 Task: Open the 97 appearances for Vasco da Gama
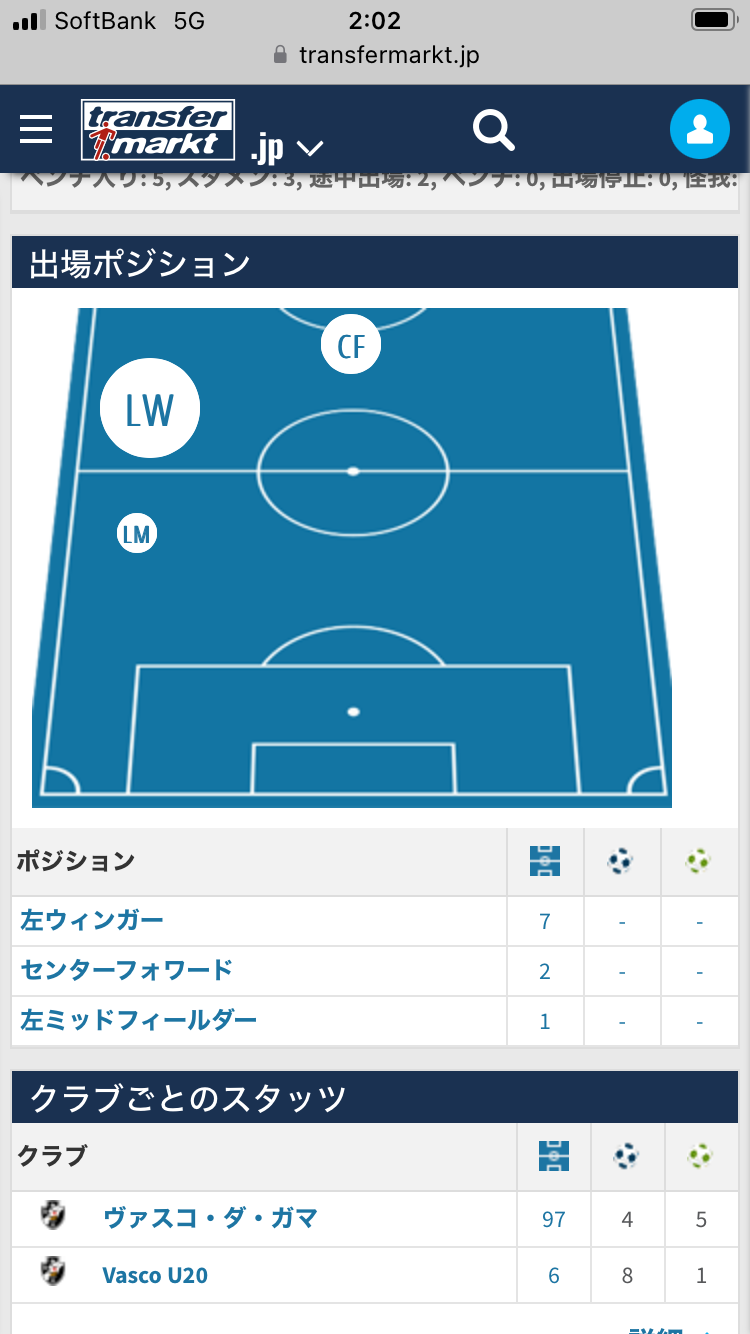[554, 1219]
